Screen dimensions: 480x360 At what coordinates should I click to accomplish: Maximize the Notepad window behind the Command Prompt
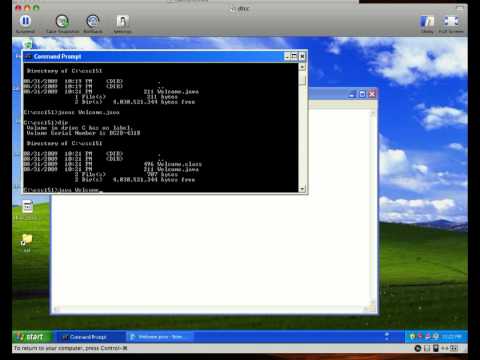(x=362, y=94)
